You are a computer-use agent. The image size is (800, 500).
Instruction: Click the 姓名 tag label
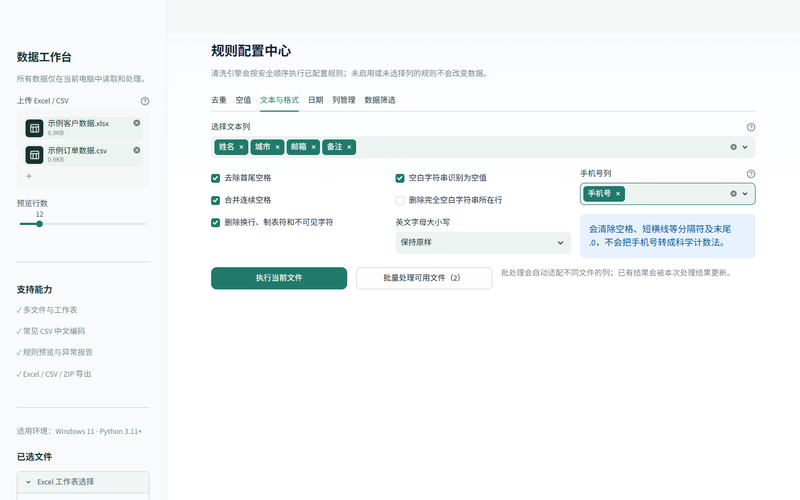coord(227,147)
